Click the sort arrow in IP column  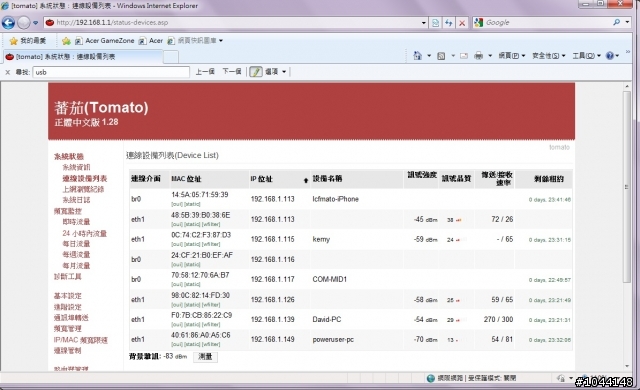click(306, 180)
